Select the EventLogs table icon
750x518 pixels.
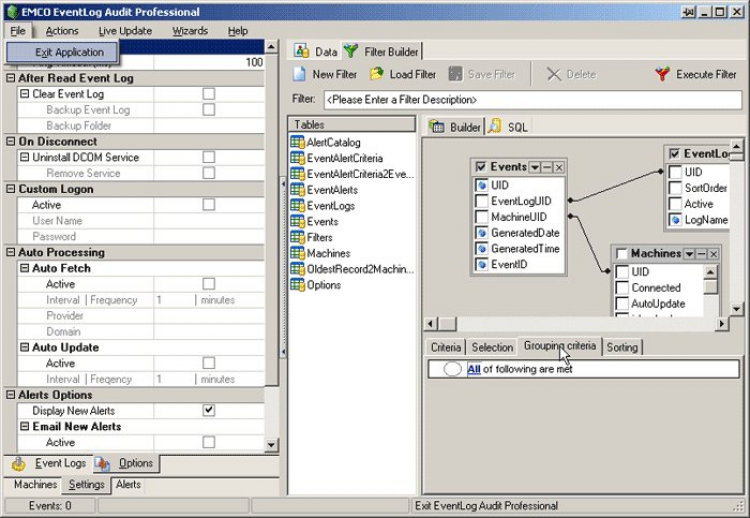(x=298, y=205)
